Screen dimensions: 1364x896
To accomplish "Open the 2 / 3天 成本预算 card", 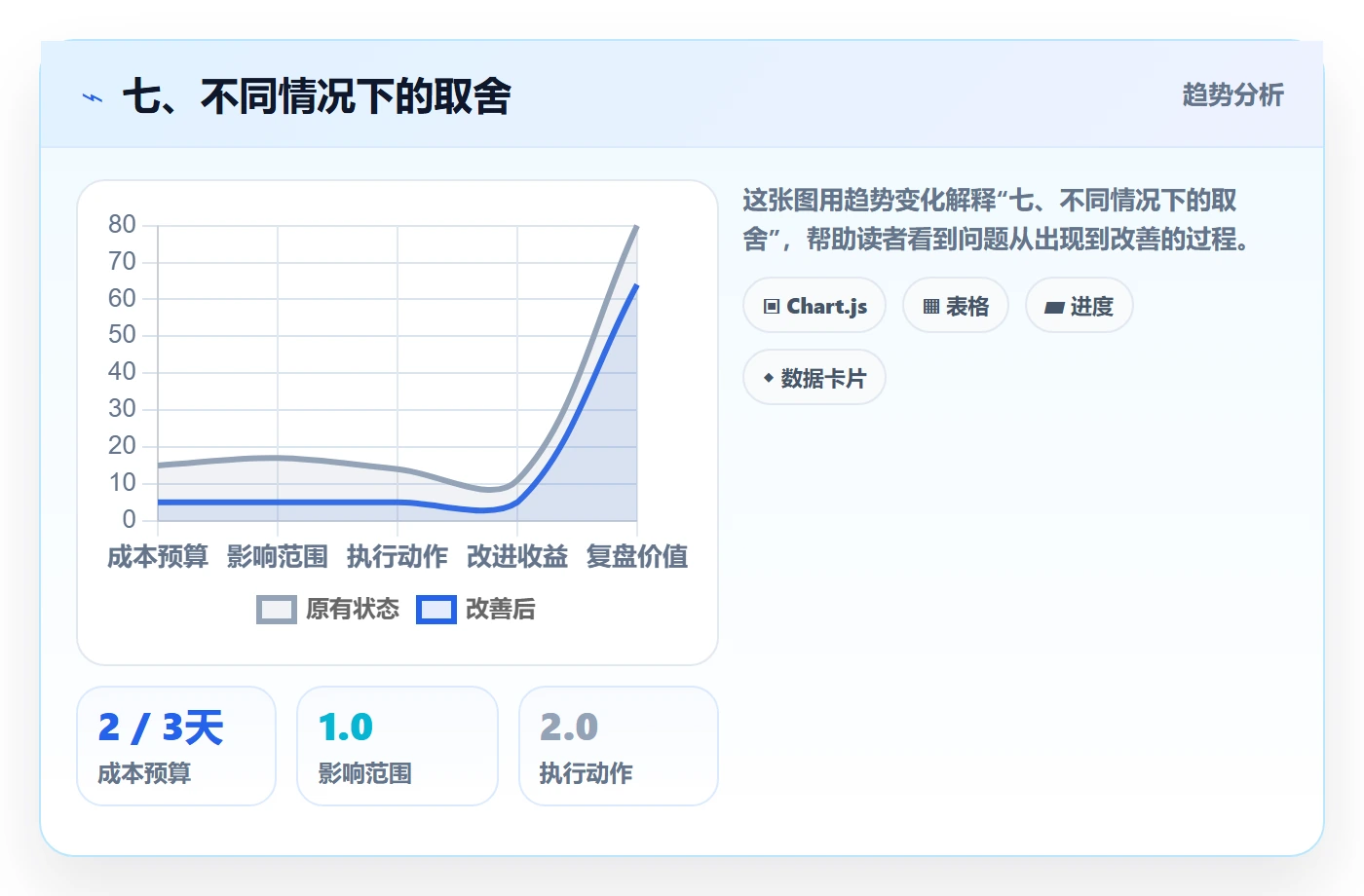I will 176,746.
